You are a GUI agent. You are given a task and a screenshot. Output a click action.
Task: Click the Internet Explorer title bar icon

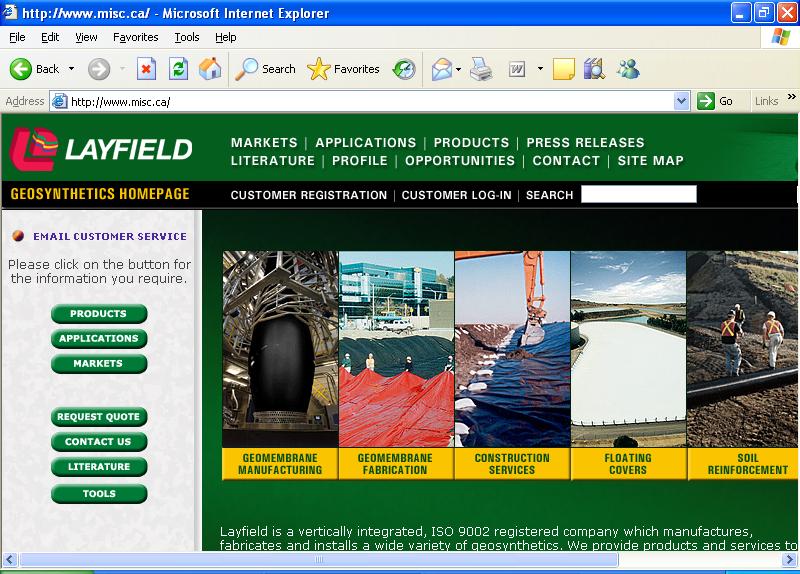coord(10,12)
